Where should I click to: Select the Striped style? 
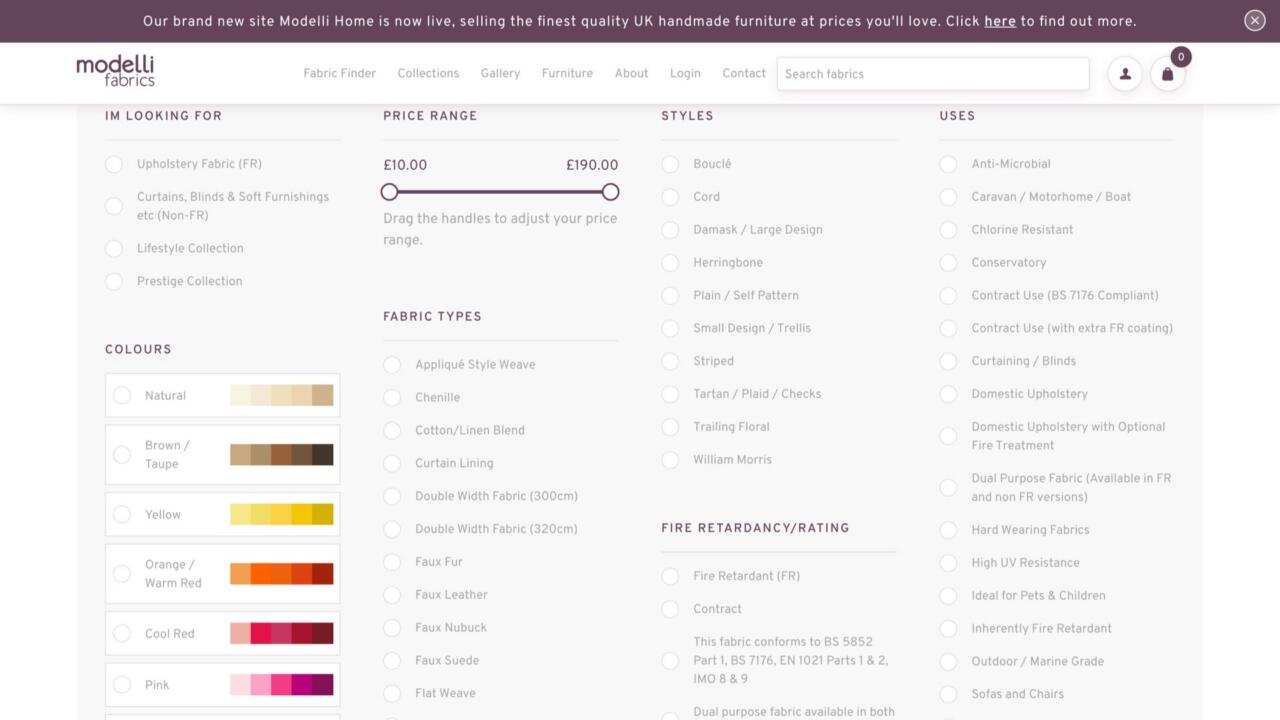(670, 361)
